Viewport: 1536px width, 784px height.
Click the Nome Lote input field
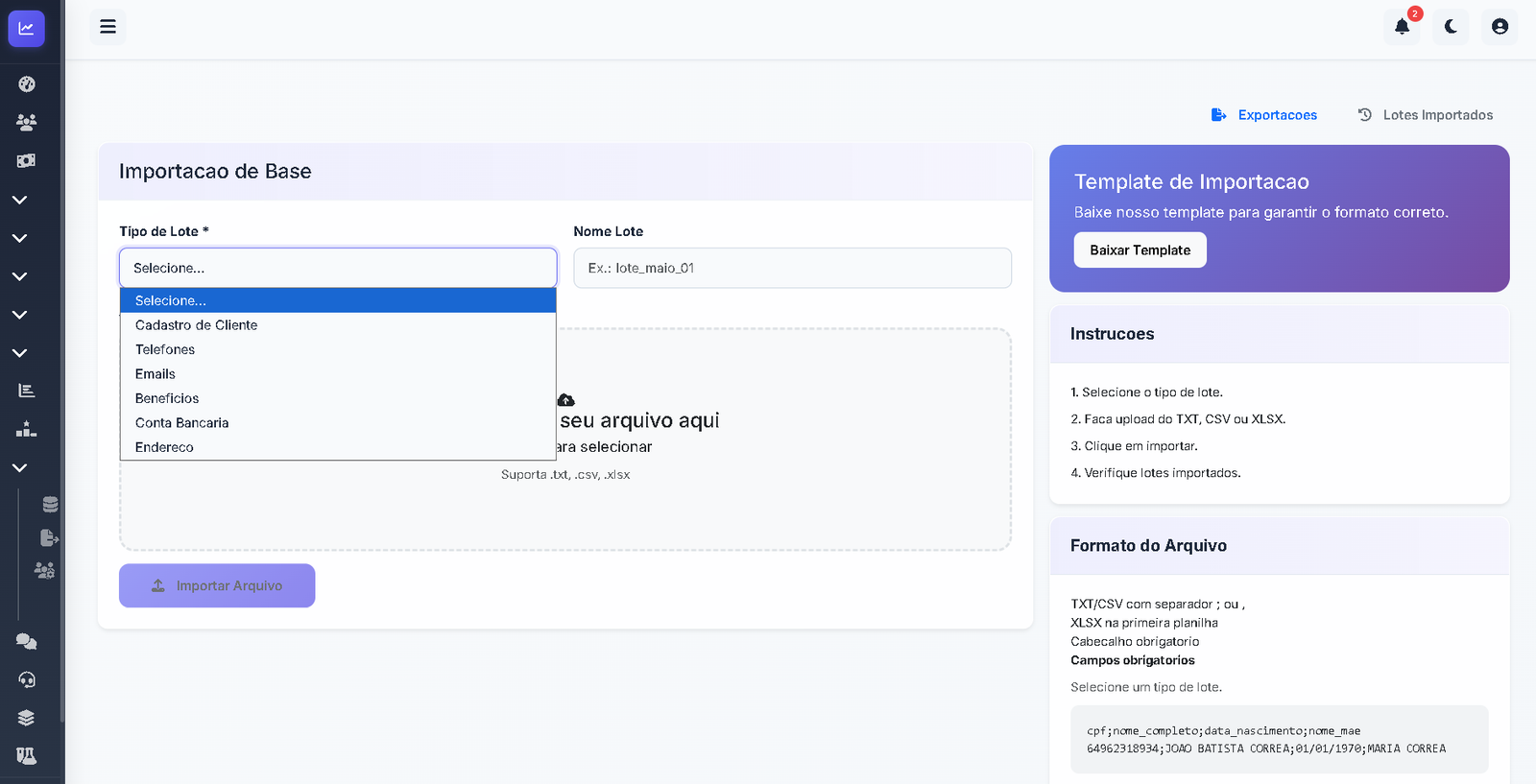pos(792,268)
